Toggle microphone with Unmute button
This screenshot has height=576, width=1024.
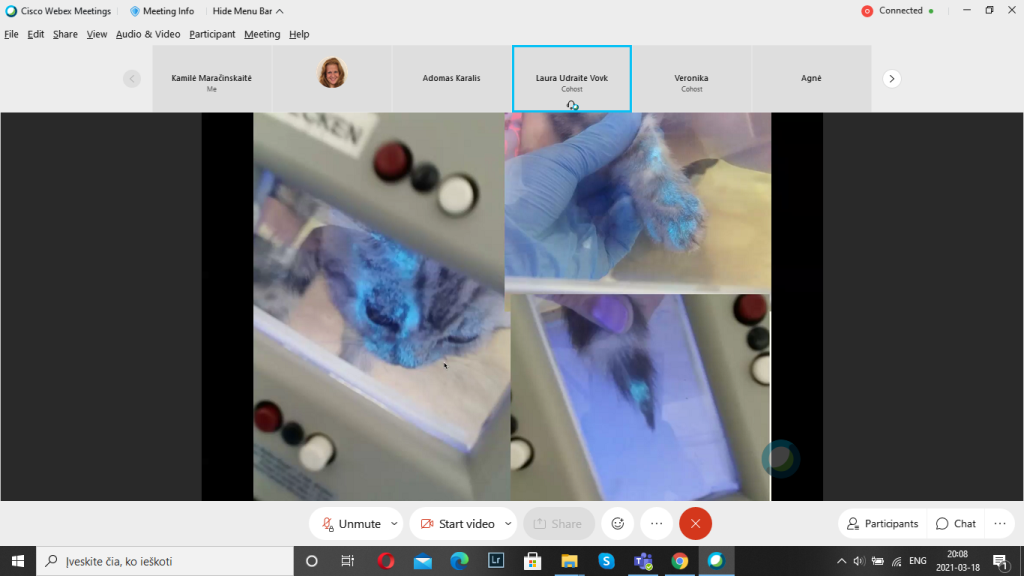(x=350, y=524)
